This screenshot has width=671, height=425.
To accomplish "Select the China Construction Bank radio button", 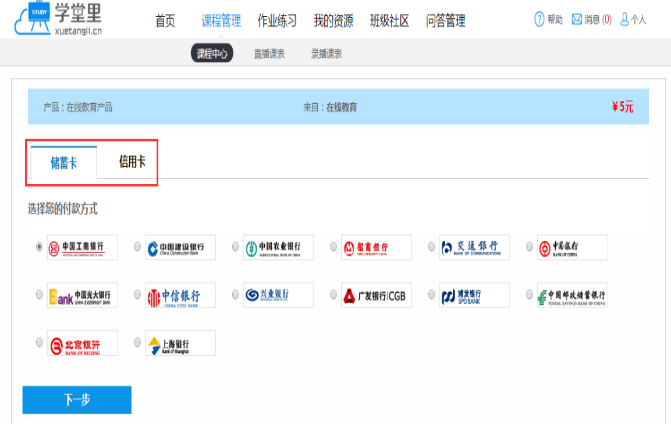I will [137, 247].
